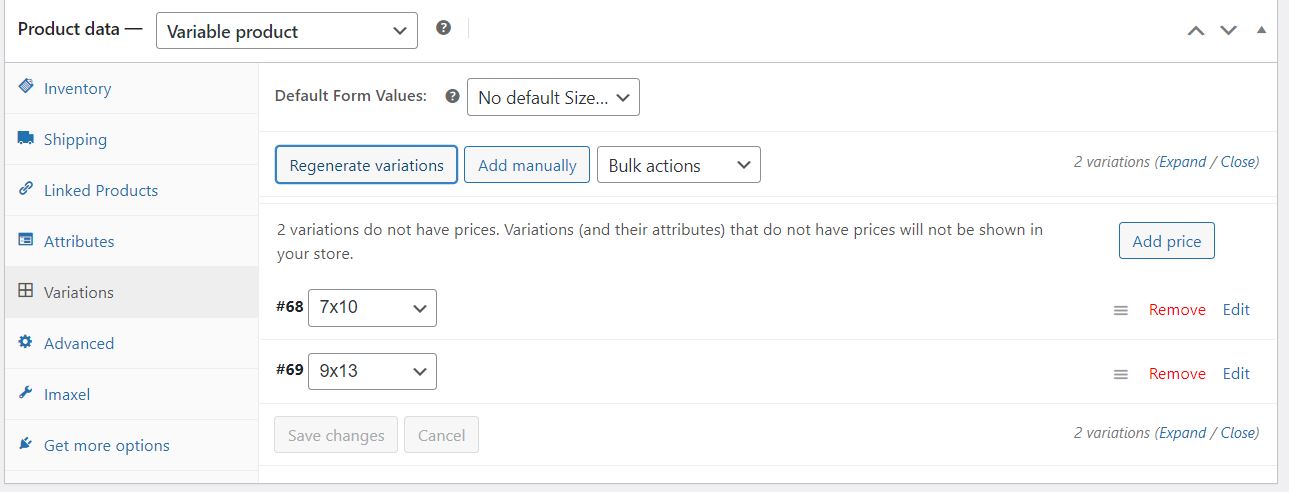Open the 7x10 size dropdown for #68

pos(372,308)
